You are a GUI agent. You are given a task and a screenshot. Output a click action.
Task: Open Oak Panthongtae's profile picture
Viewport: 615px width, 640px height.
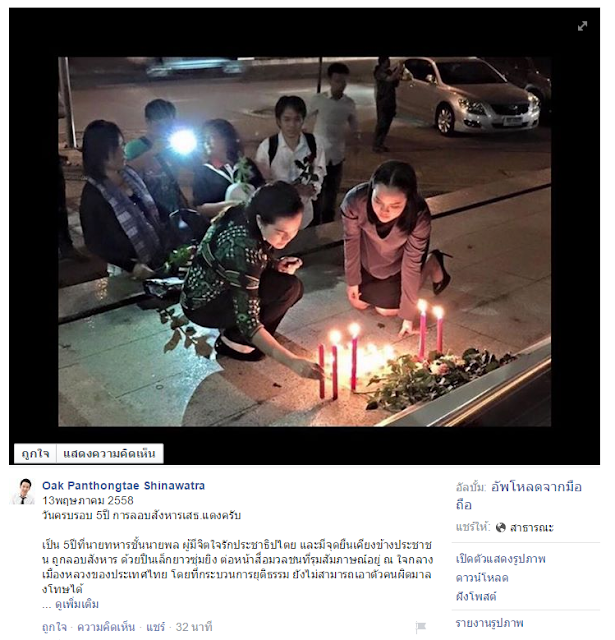[22, 491]
